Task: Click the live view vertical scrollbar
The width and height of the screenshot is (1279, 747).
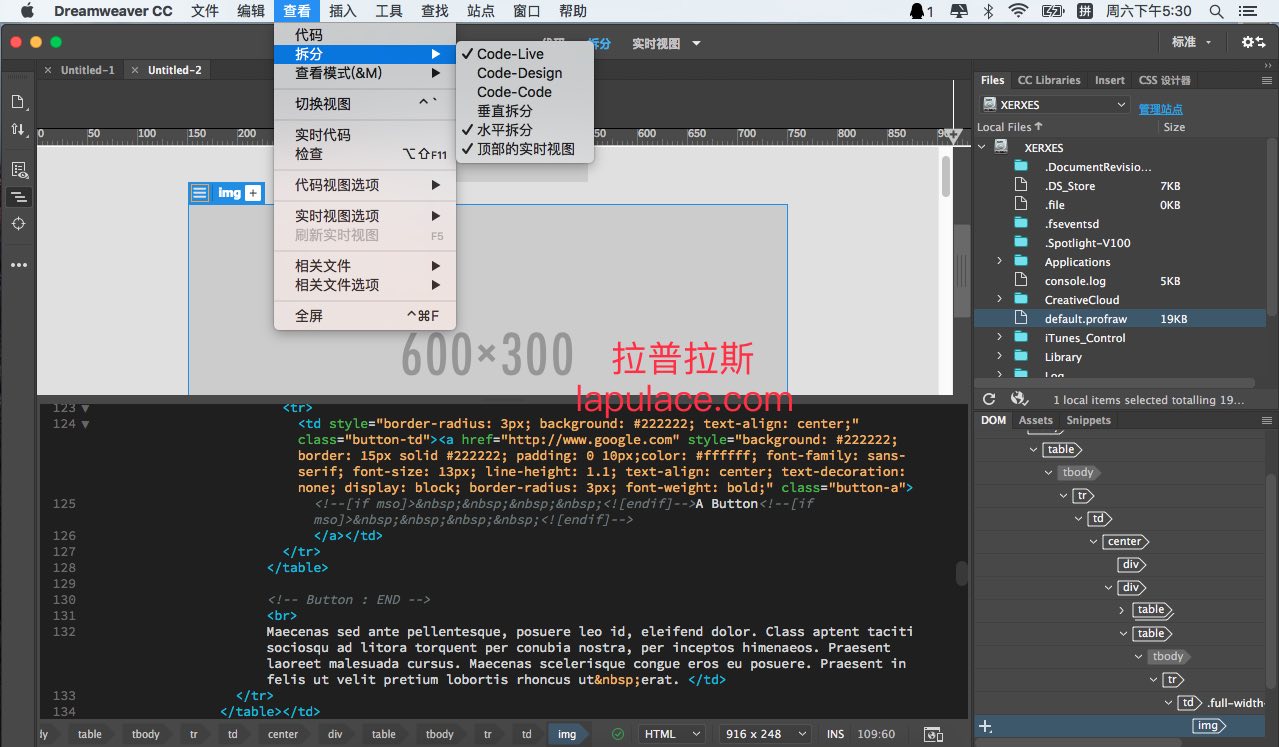Action: point(946,177)
